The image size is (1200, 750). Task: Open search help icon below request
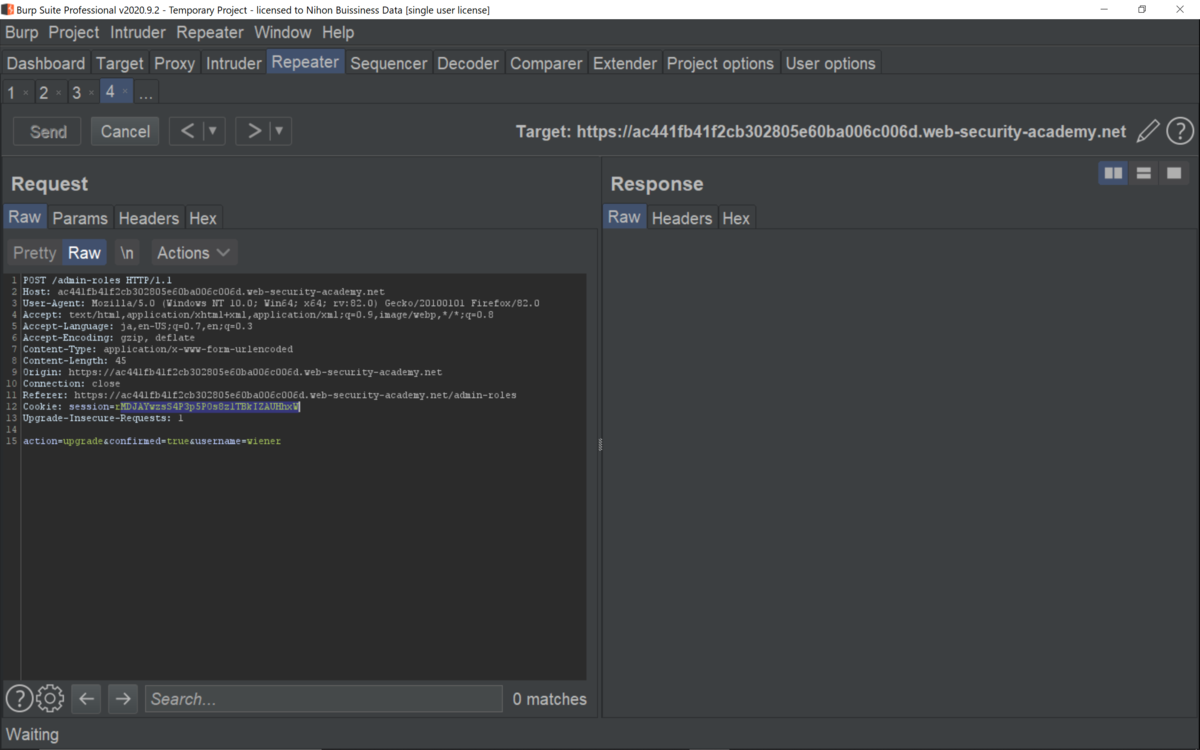coord(19,698)
